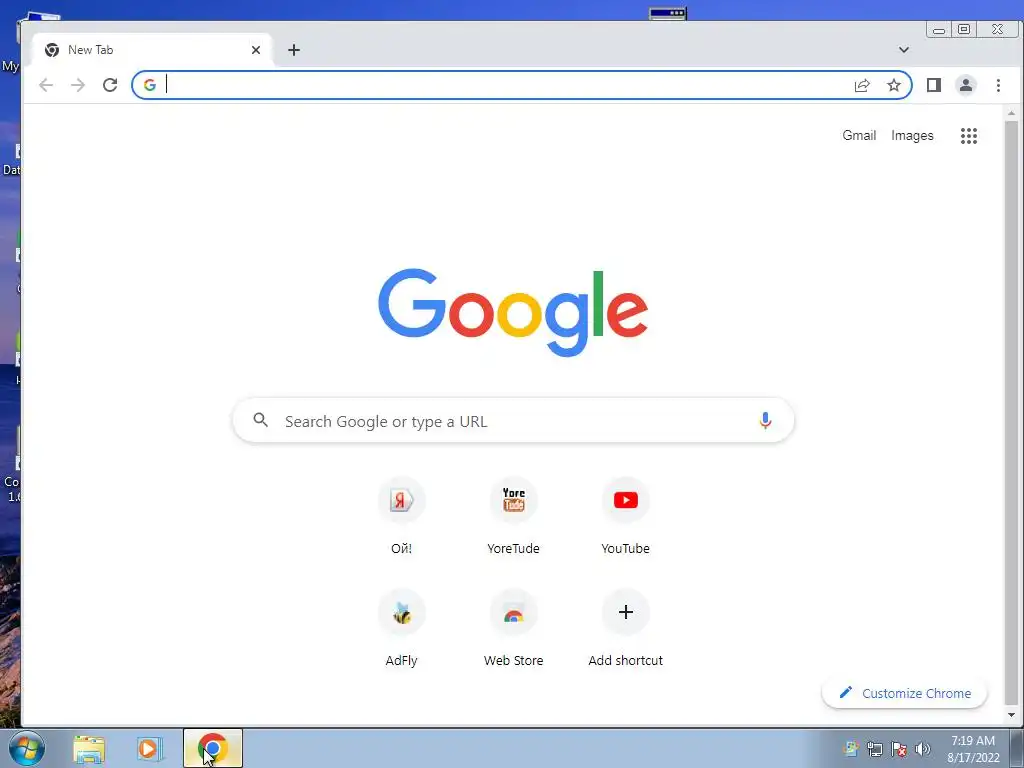1024x768 pixels.
Task: Open the Action Center flag tray icon
Action: (899, 749)
